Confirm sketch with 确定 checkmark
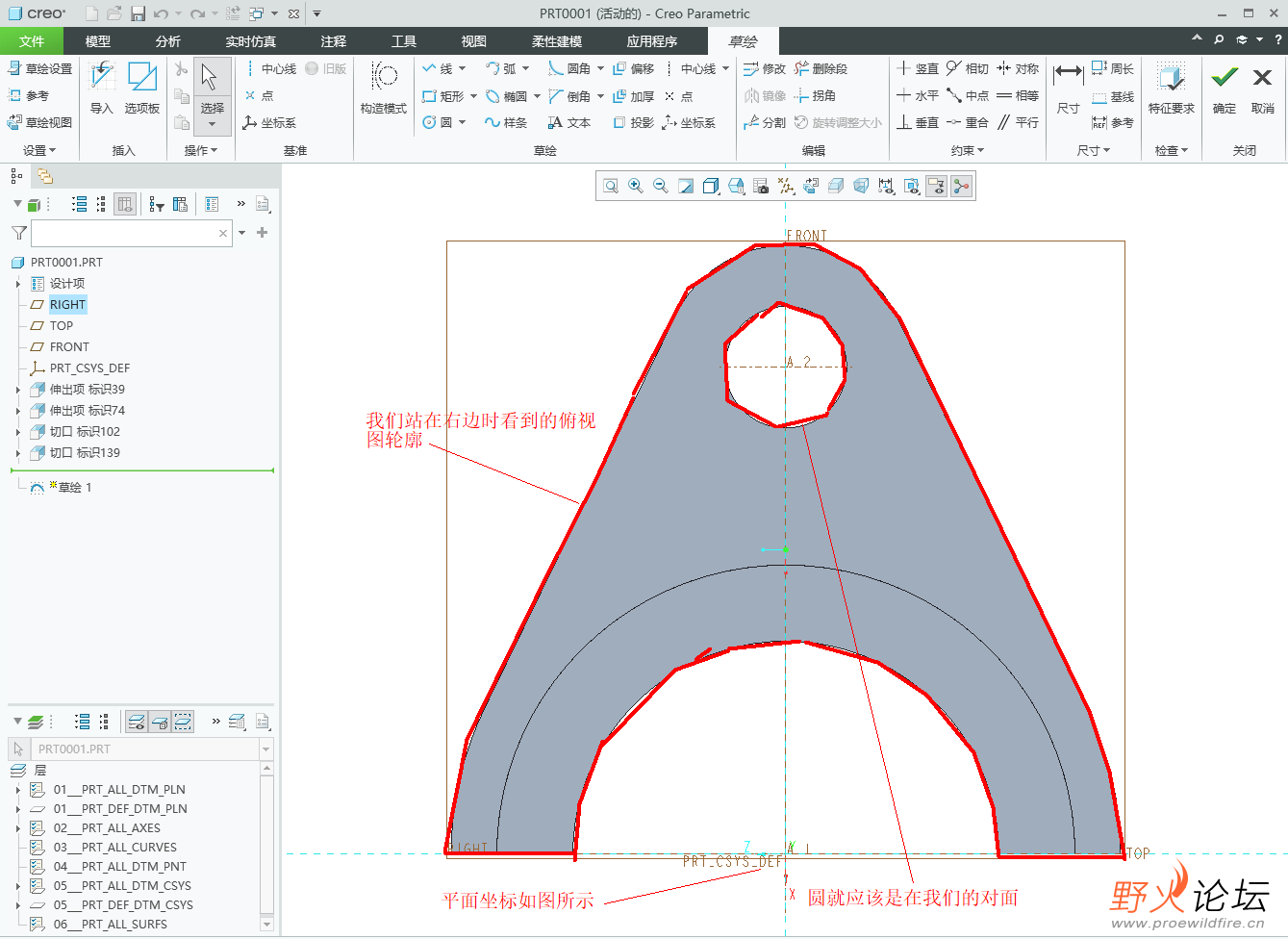Viewport: 1288px width, 939px height. pyautogui.click(x=1225, y=88)
